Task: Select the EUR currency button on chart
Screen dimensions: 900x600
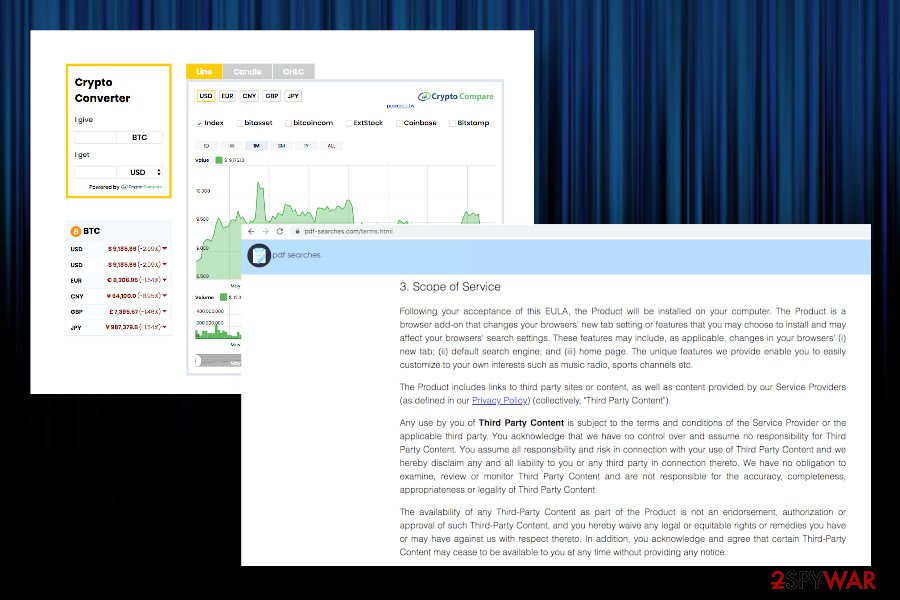Action: [227, 96]
